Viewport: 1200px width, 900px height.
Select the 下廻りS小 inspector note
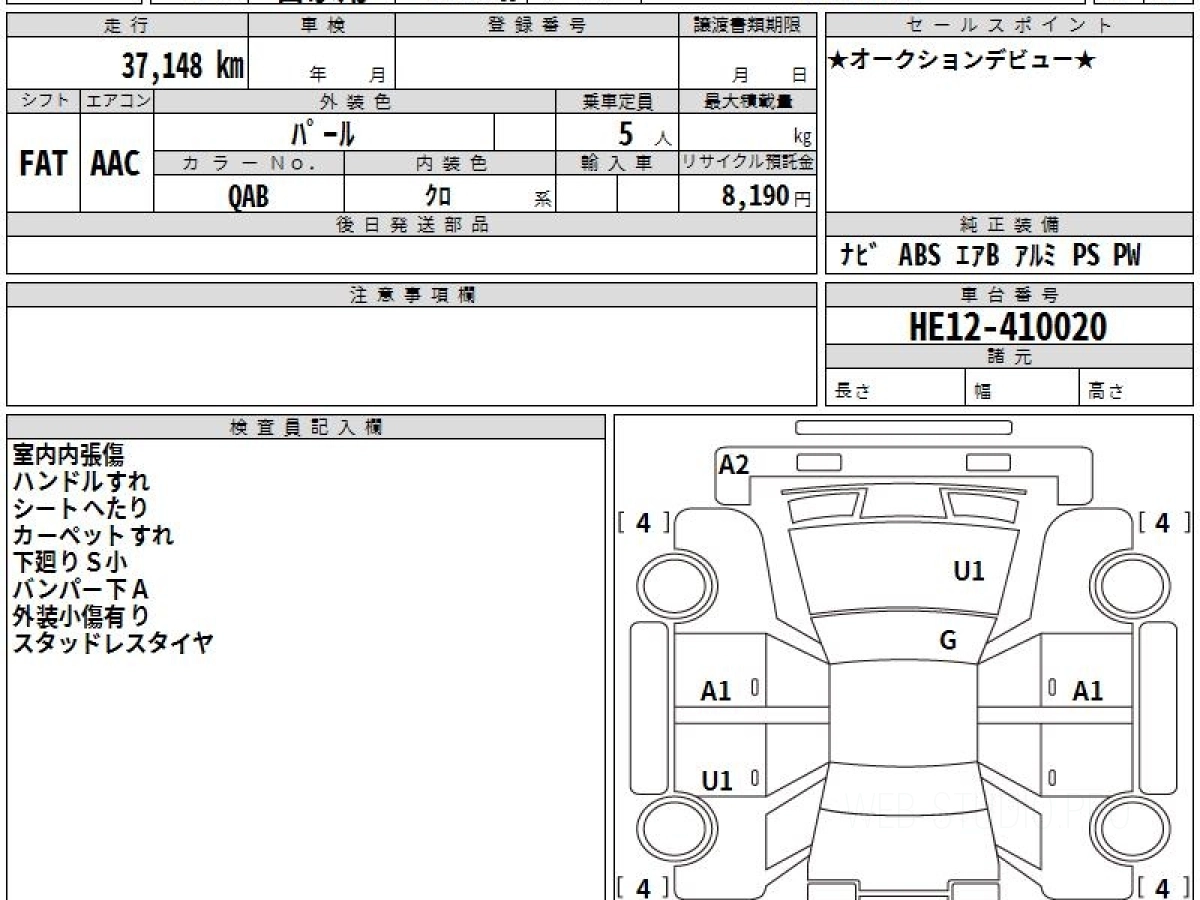70,562
